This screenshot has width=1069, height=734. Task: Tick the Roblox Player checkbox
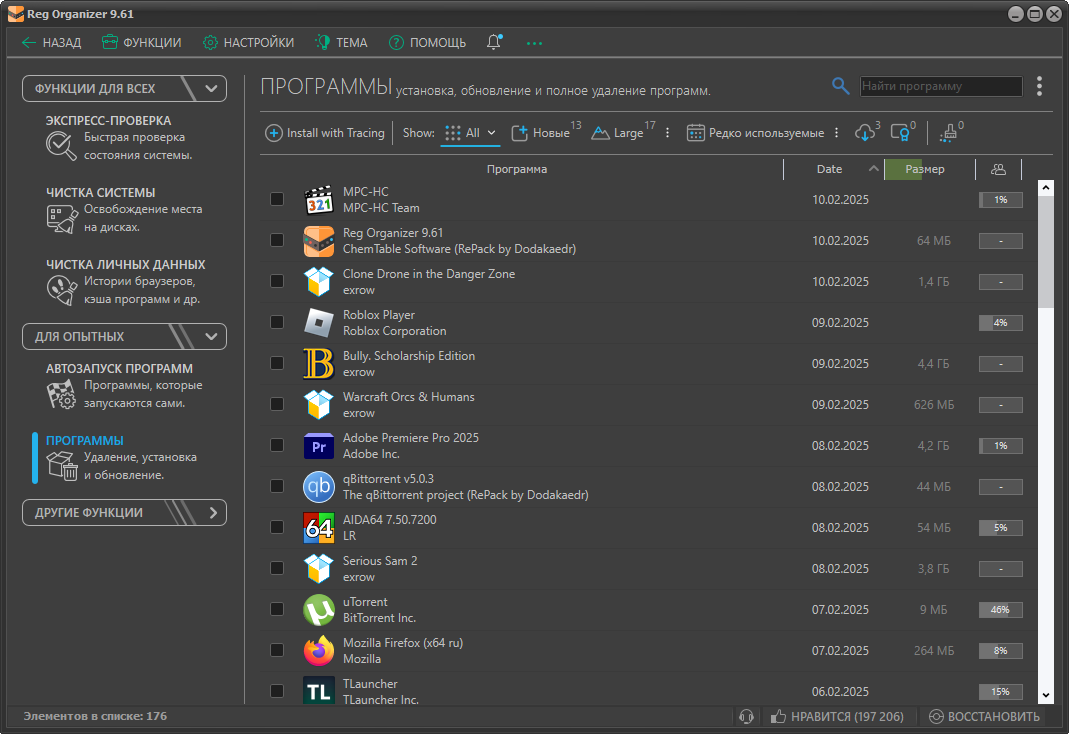277,322
